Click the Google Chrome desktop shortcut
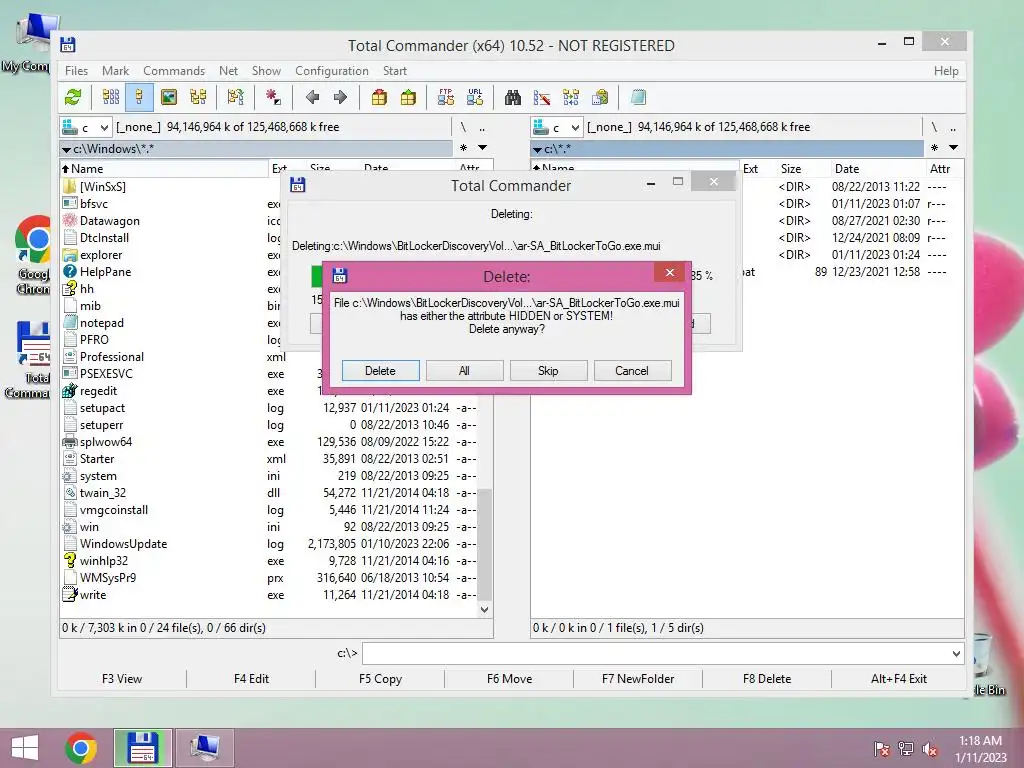Image resolution: width=1024 pixels, height=768 pixels. 31,255
